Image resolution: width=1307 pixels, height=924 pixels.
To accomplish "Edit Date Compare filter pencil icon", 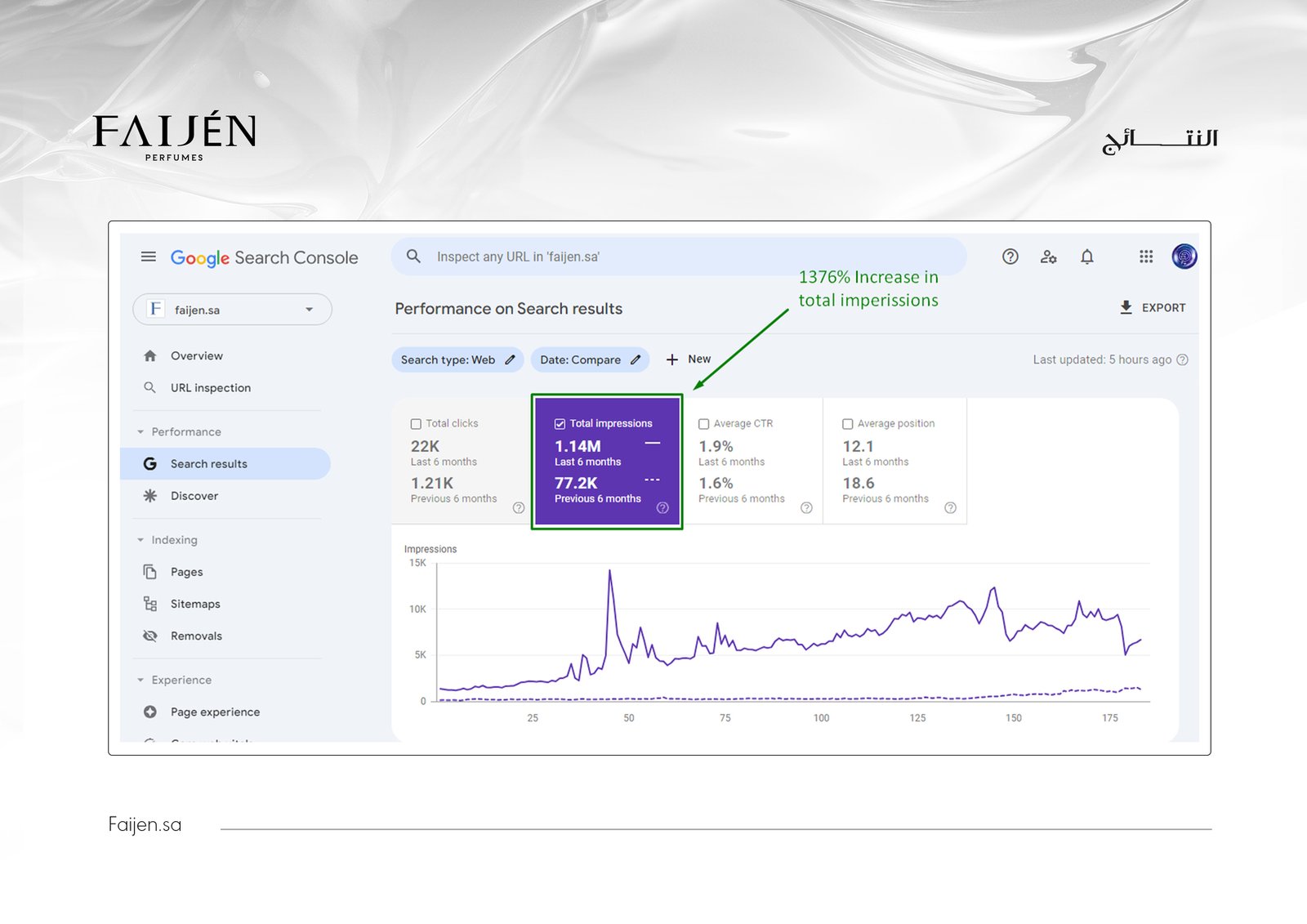I will point(636,359).
